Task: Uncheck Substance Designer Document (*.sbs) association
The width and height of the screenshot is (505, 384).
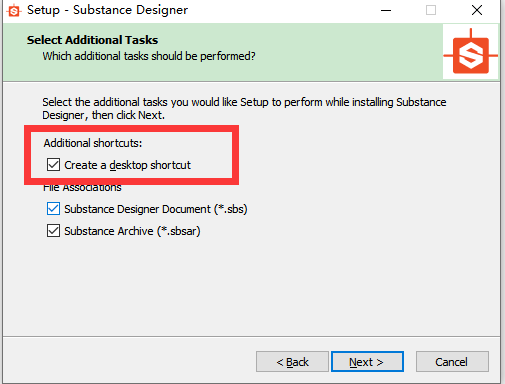Action: pyautogui.click(x=53, y=209)
